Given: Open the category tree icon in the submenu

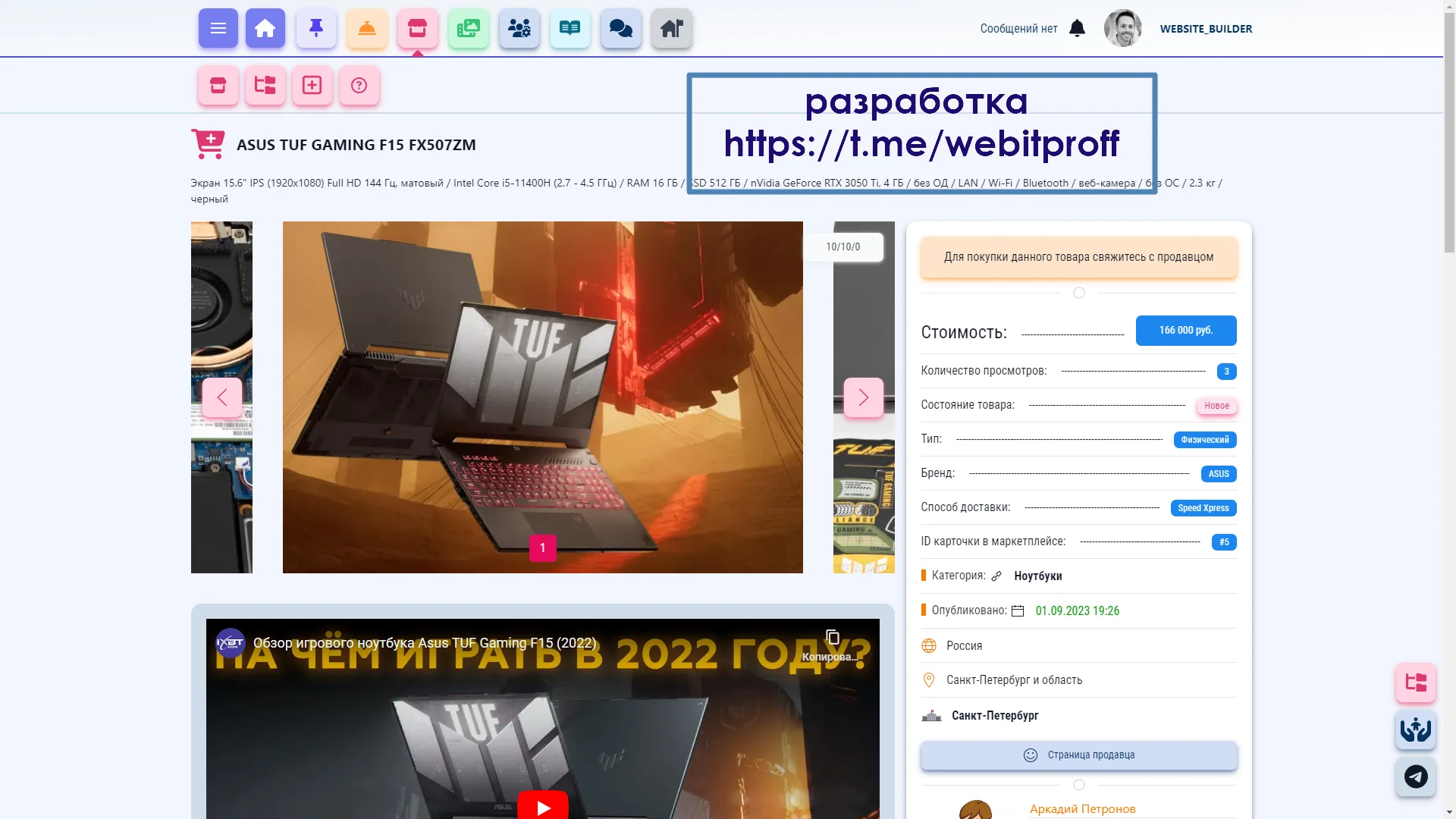Looking at the screenshot, I should point(265,85).
